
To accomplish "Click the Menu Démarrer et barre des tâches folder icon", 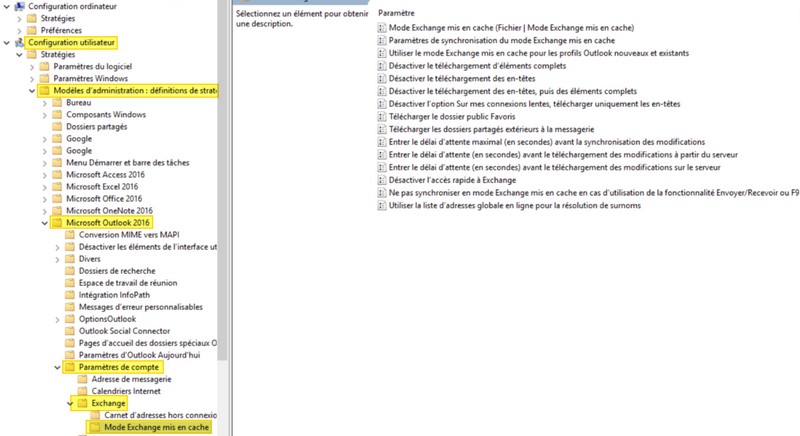I will point(57,163).
